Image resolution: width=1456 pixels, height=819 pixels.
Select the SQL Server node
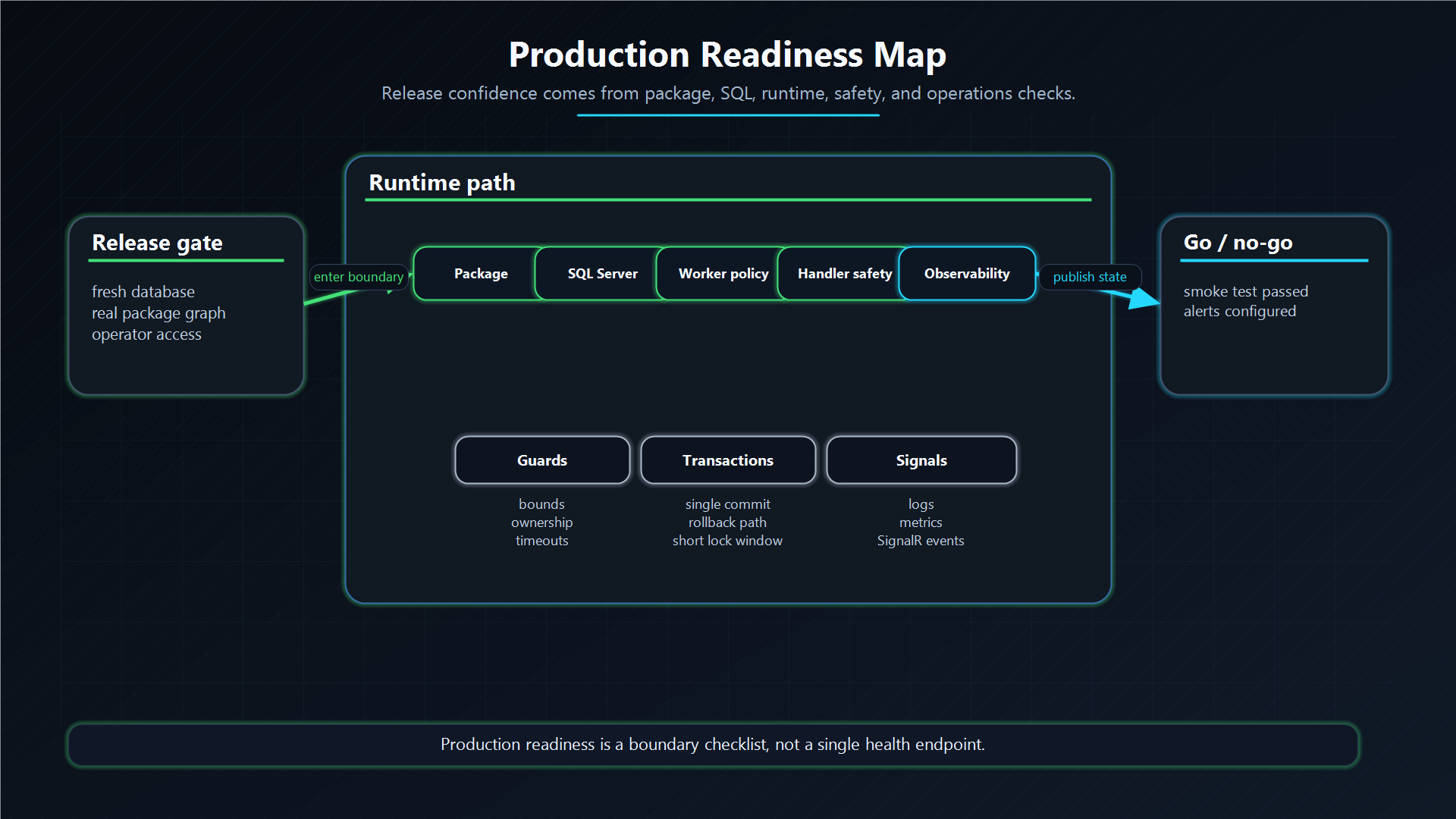(602, 274)
